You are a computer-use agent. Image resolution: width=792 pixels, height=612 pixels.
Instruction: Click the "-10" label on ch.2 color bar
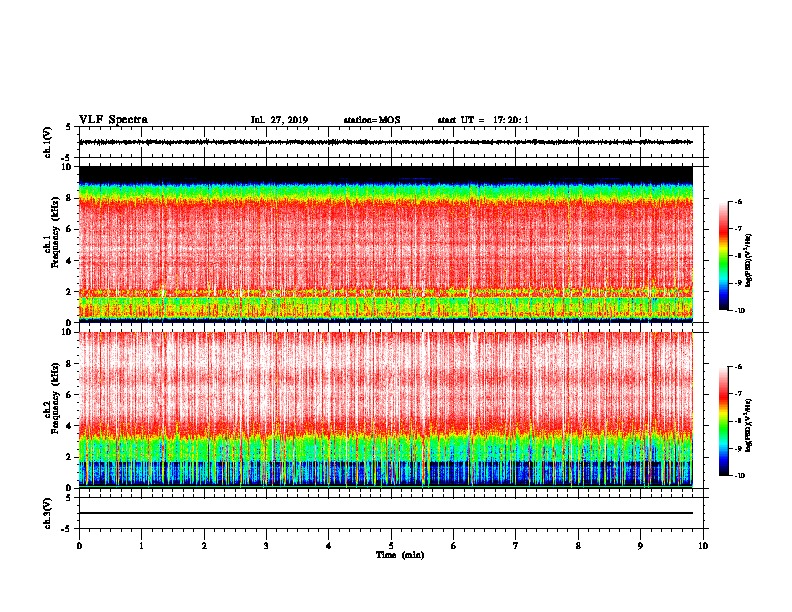740,476
